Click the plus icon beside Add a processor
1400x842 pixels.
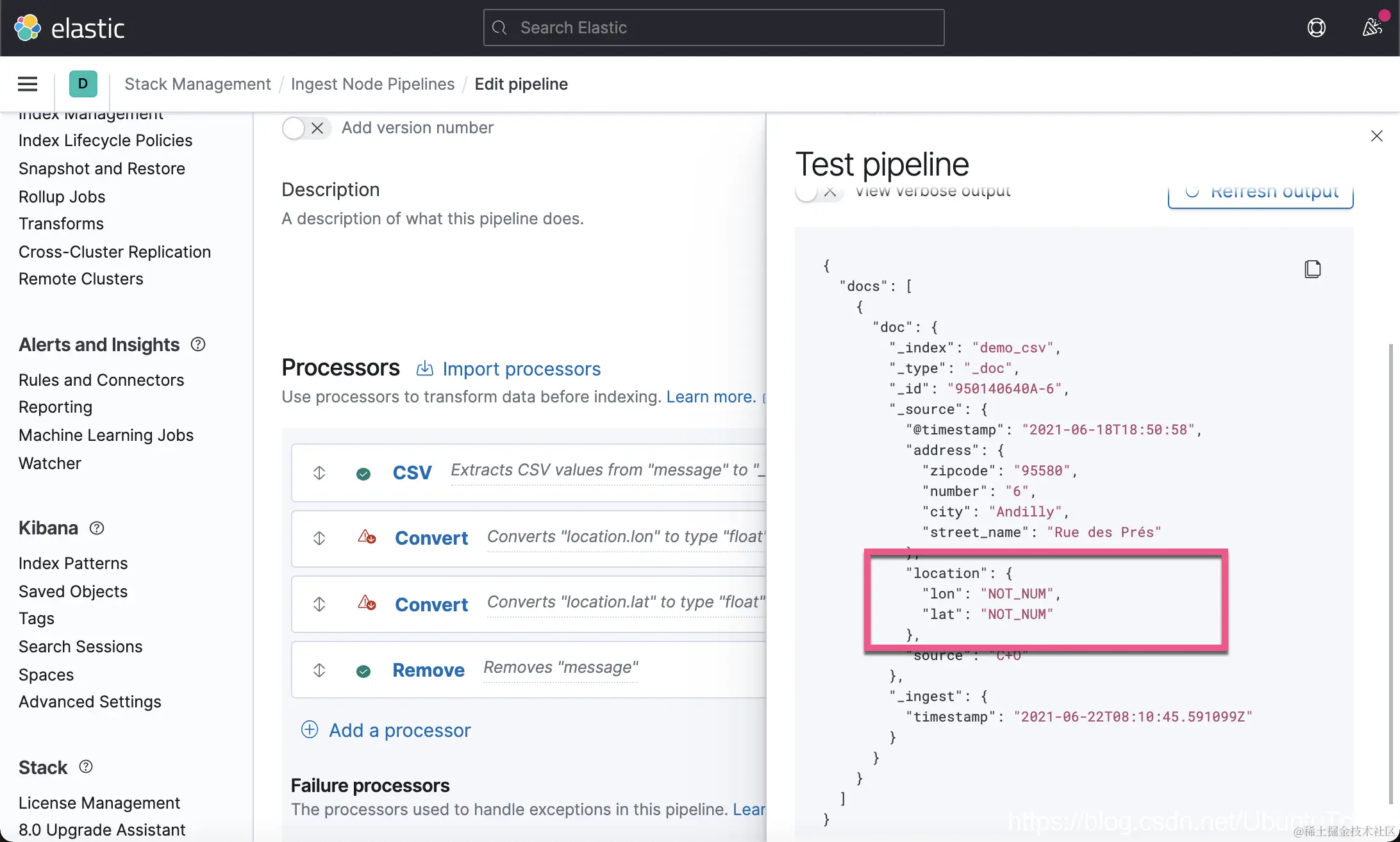[x=310, y=729]
